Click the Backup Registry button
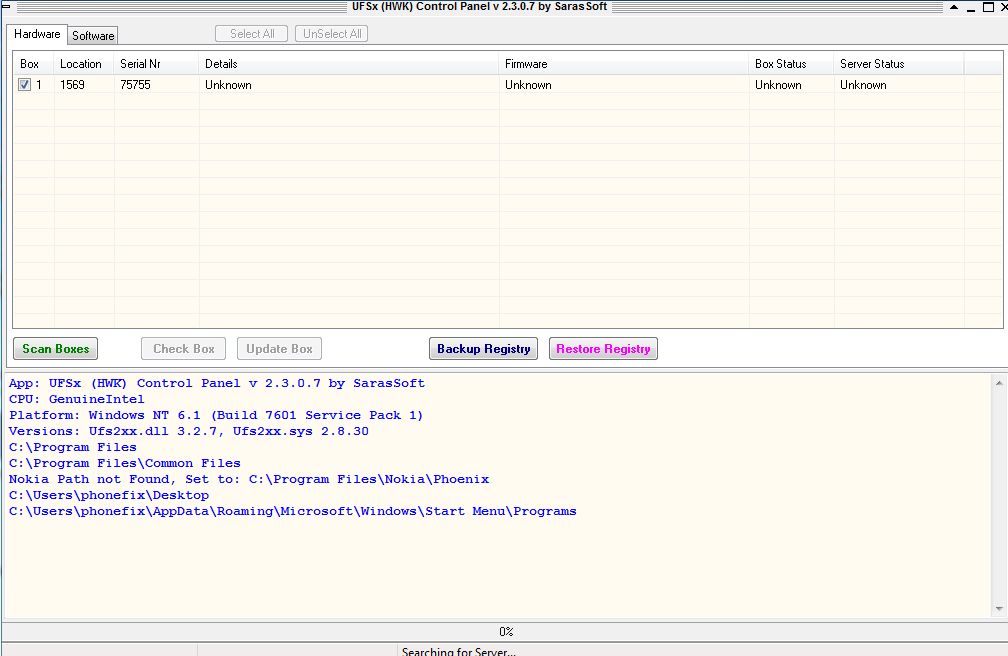 [483, 349]
